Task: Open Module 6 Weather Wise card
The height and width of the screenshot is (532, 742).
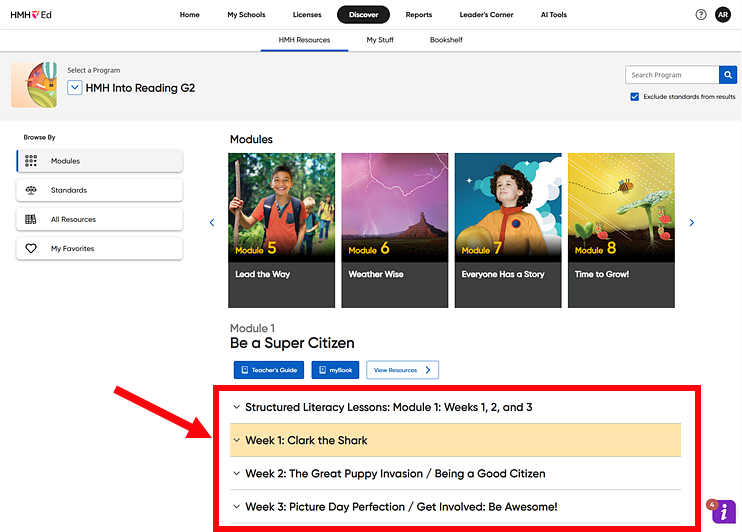Action: pos(395,230)
